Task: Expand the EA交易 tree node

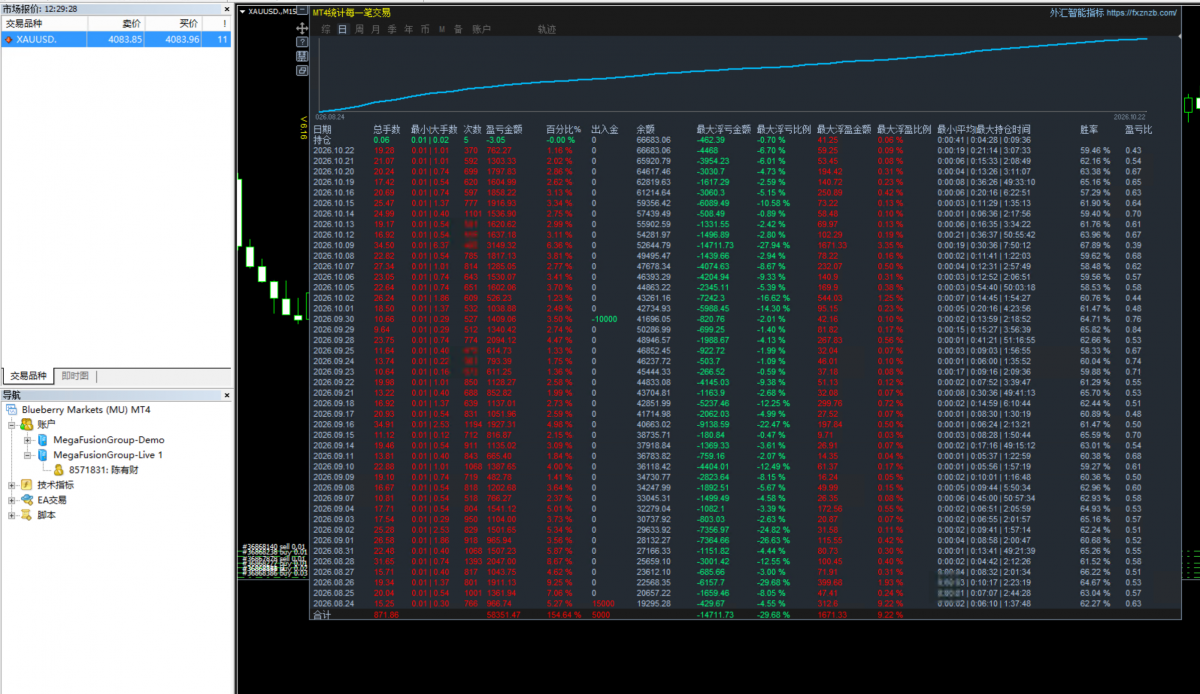Action: click(x=12, y=500)
